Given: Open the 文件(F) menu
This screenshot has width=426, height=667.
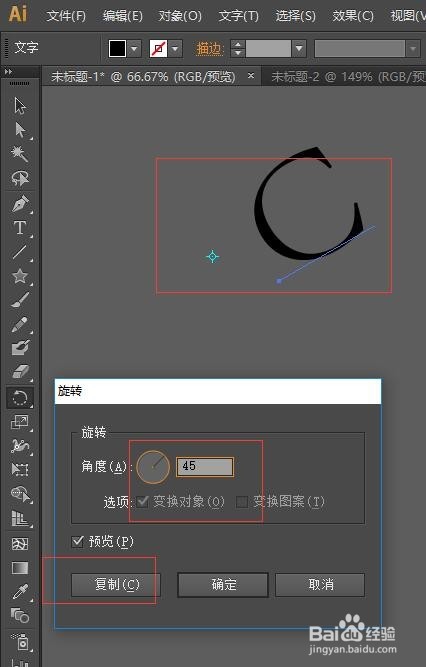Looking at the screenshot, I should pos(66,16).
